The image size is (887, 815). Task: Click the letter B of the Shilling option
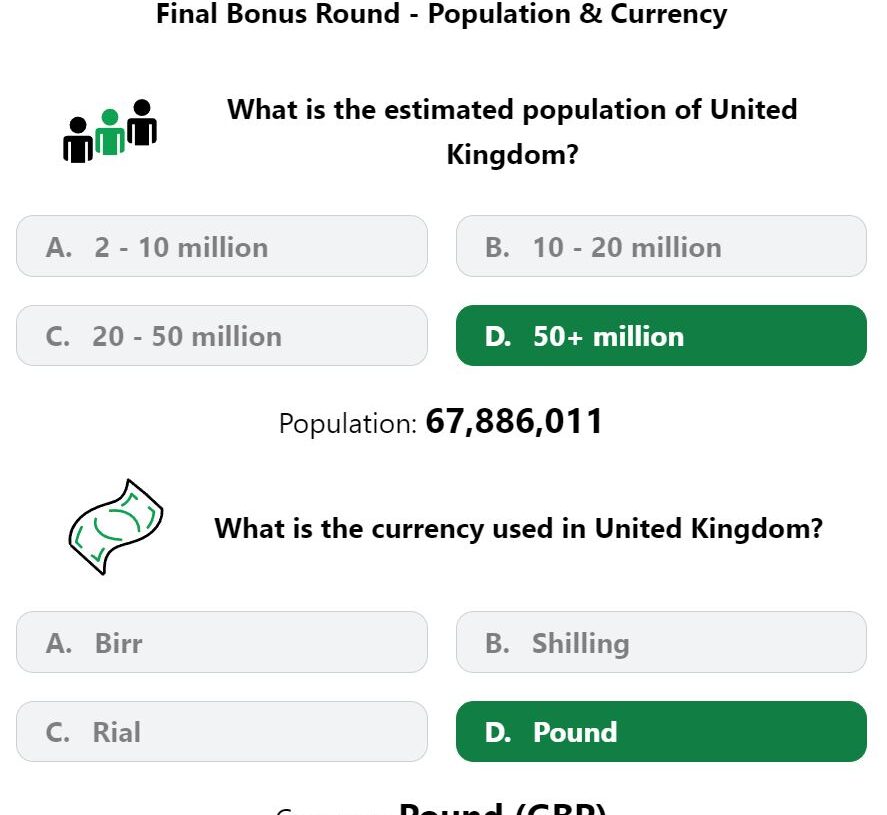pos(497,643)
